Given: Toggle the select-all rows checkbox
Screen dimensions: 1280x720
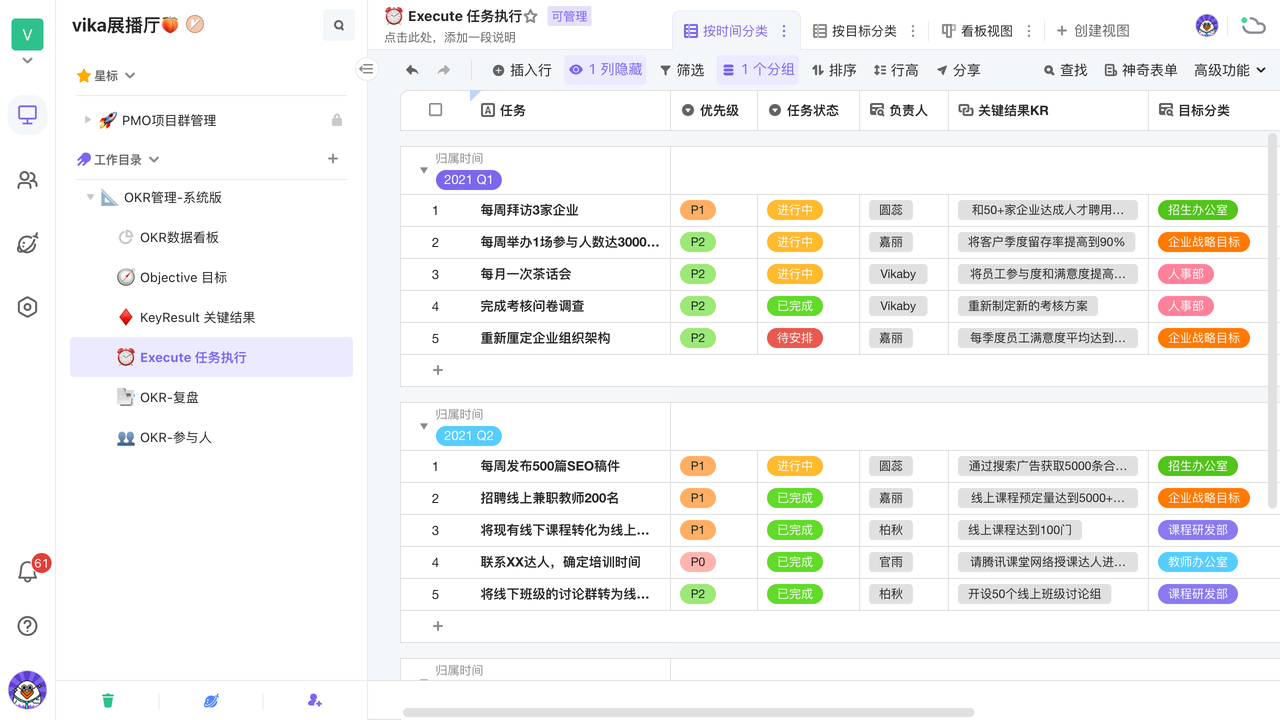Looking at the screenshot, I should click(435, 110).
